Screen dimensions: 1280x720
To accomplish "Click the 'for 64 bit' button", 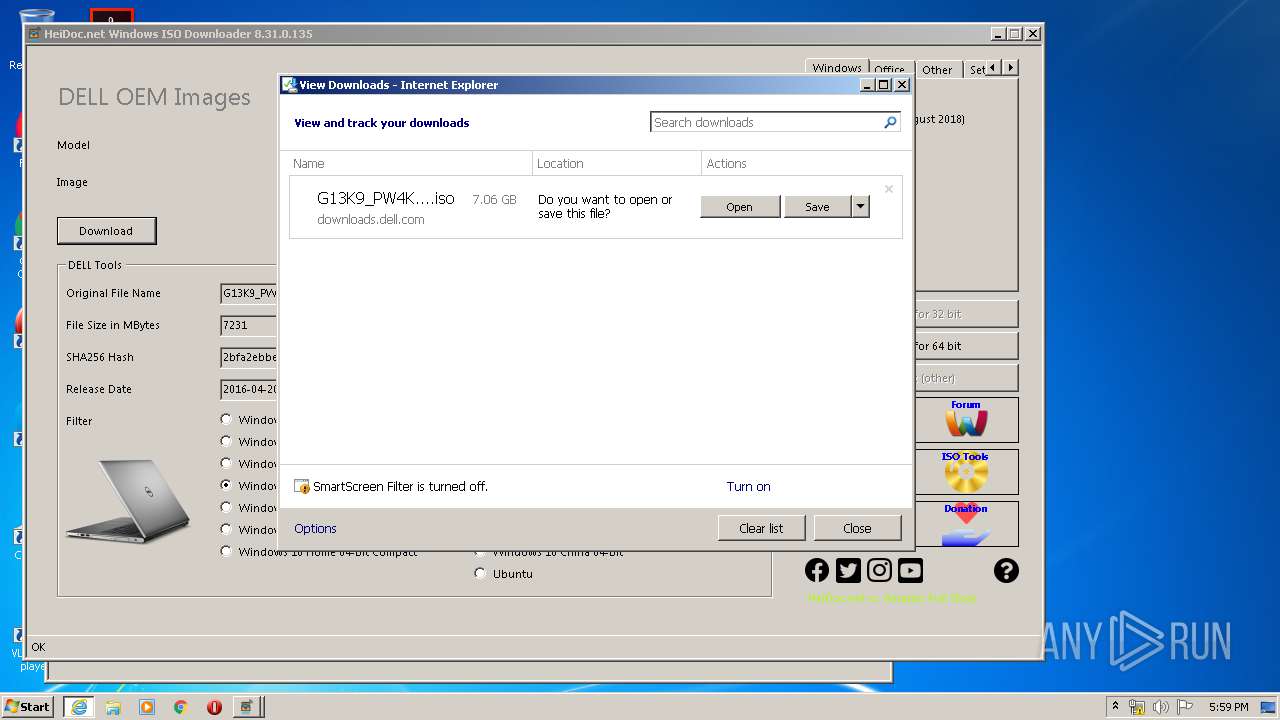I will pyautogui.click(x=965, y=346).
